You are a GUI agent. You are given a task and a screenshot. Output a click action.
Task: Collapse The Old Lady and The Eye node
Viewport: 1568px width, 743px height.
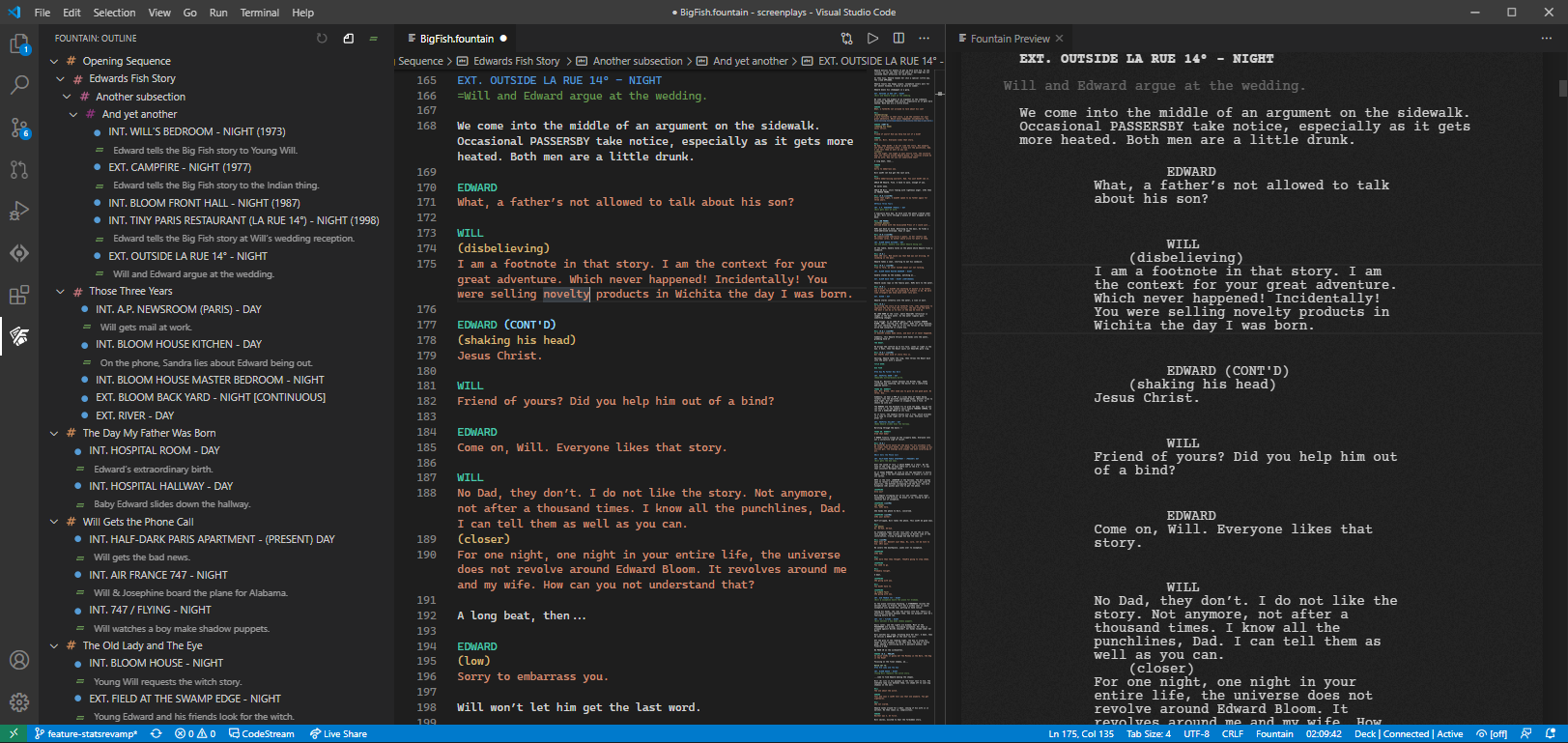coord(54,645)
